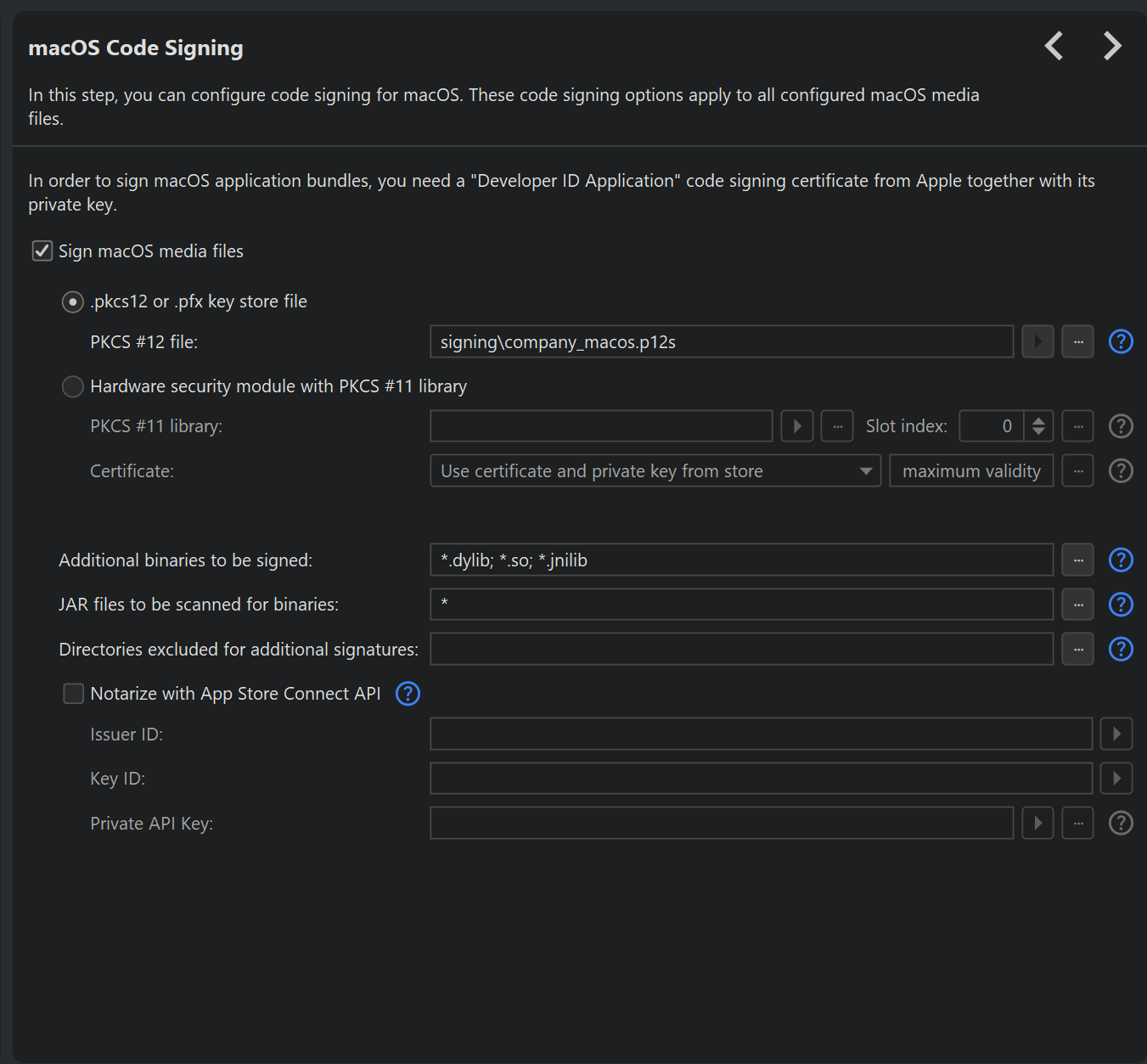Click the Directories excluded text field
Image resolution: width=1147 pixels, height=1064 pixels.
740,649
